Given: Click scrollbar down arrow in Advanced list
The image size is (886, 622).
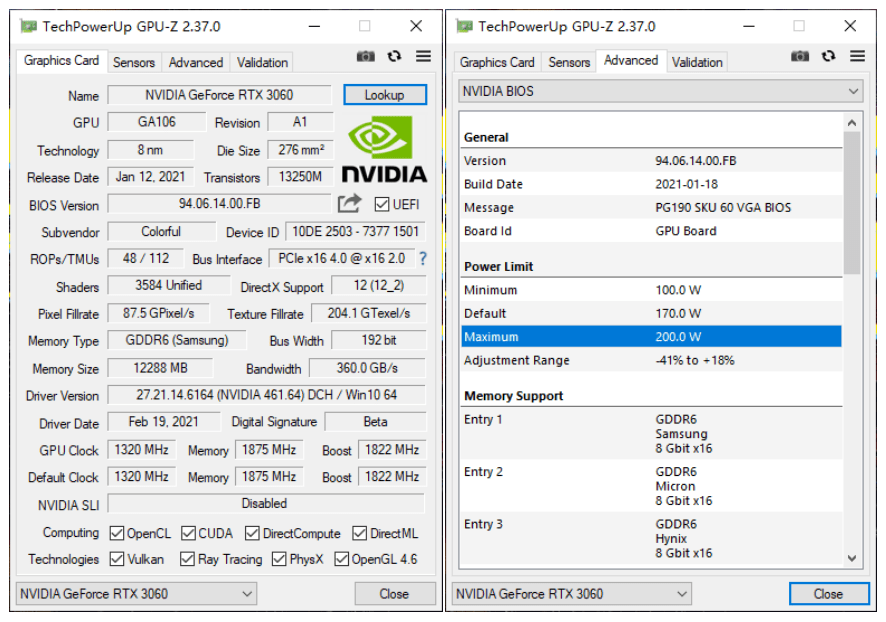Looking at the screenshot, I should (852, 558).
